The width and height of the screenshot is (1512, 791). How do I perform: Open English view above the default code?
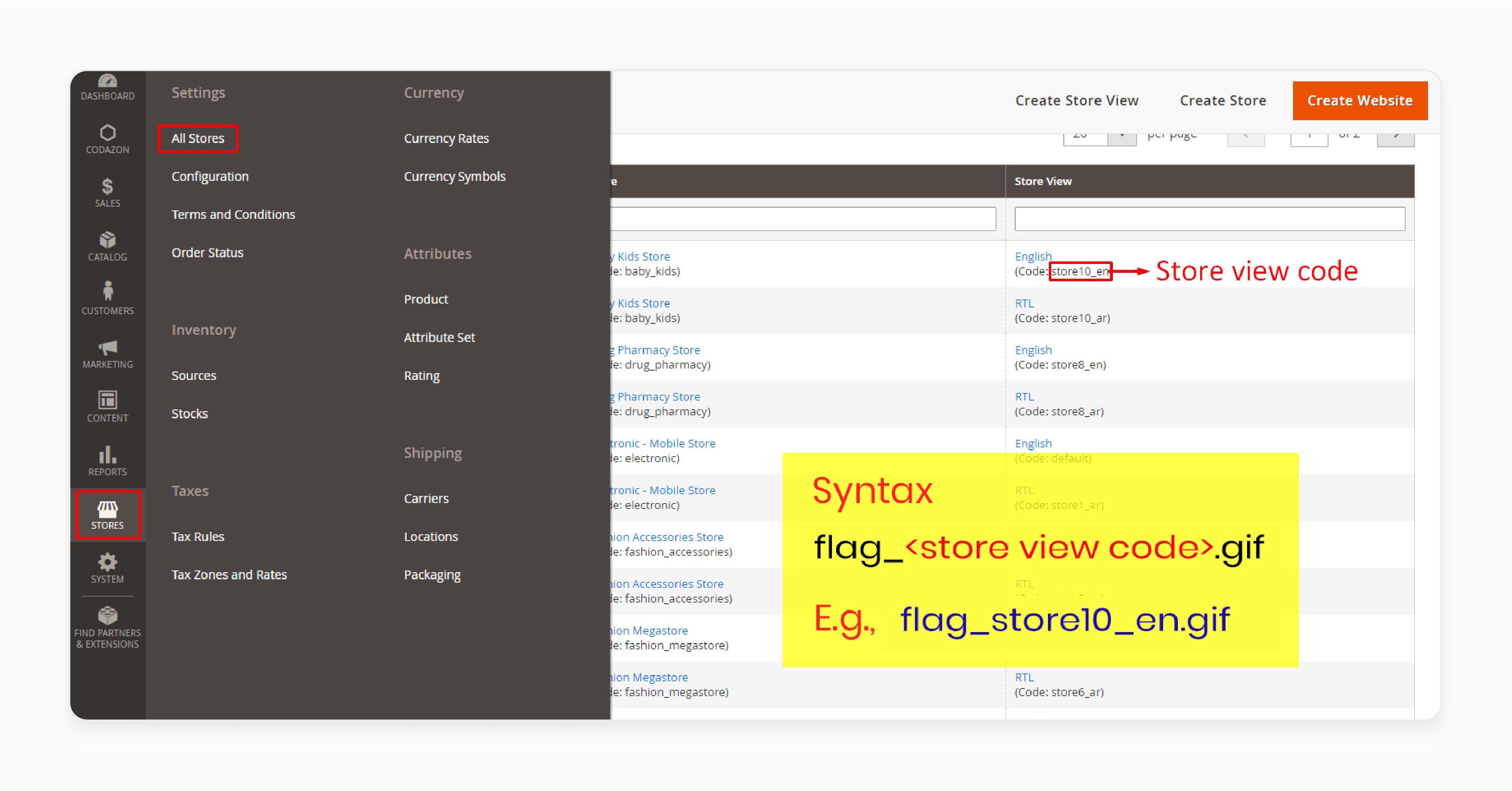click(x=1033, y=444)
